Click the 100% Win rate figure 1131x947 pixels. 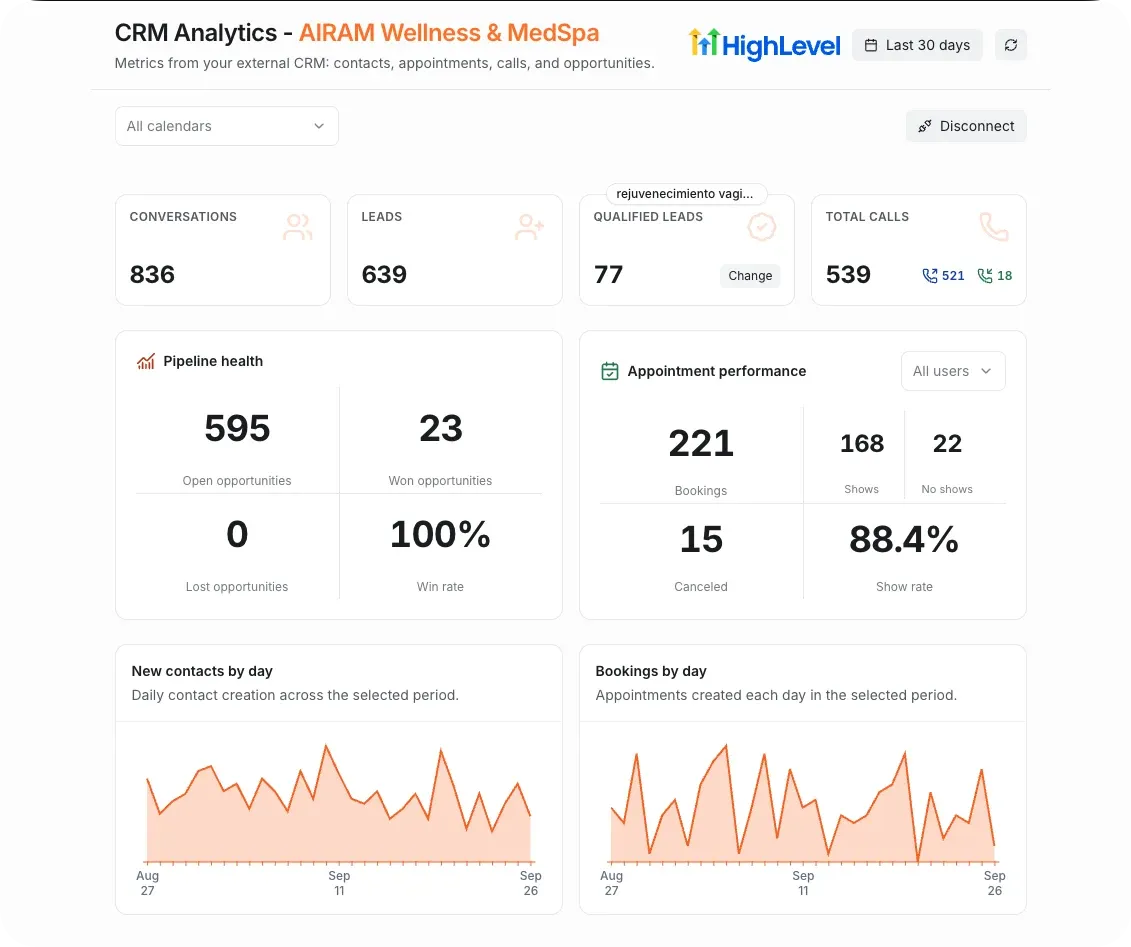click(440, 534)
